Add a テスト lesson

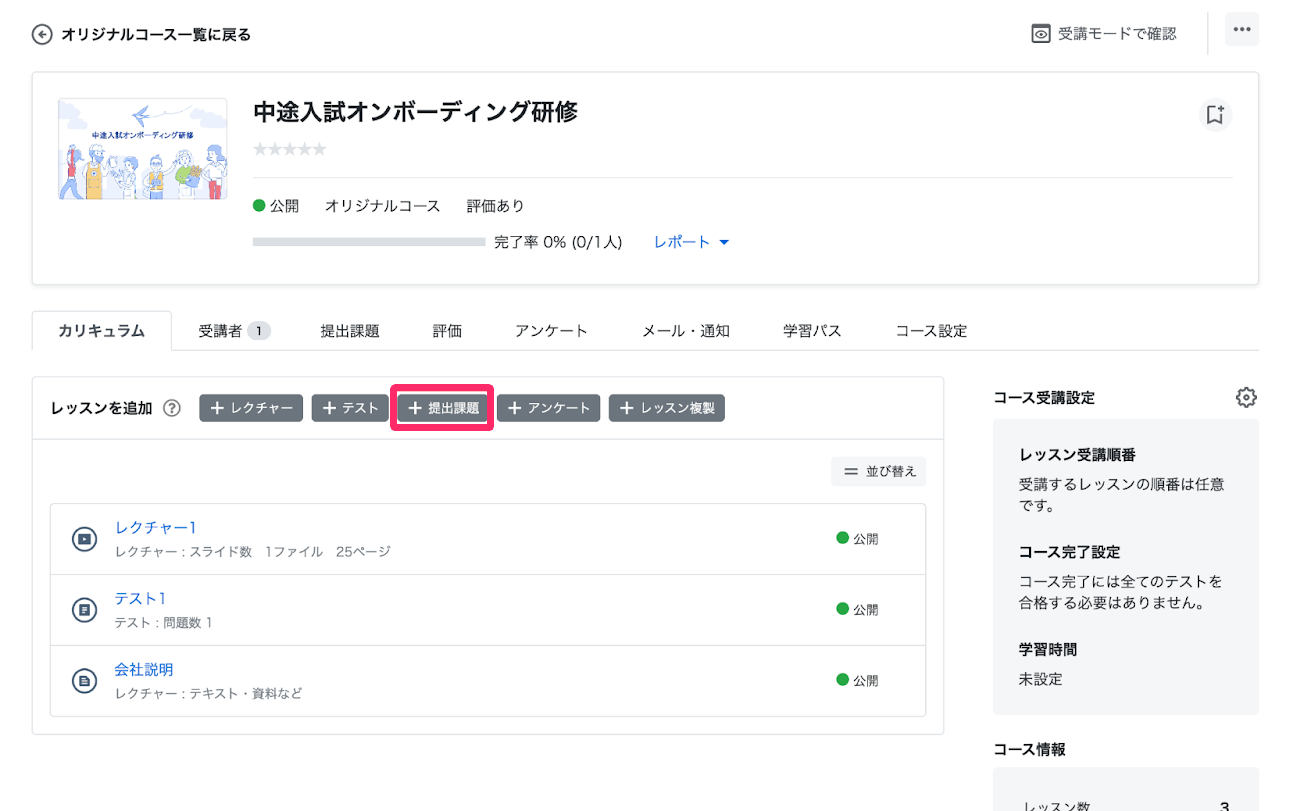click(350, 408)
